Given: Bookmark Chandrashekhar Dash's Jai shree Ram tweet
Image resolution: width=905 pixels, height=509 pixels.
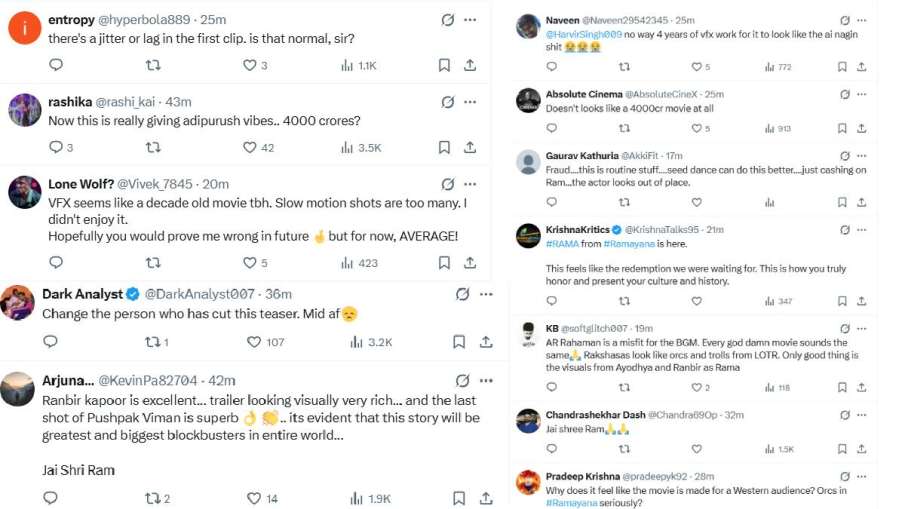Looking at the screenshot, I should pos(844,449).
